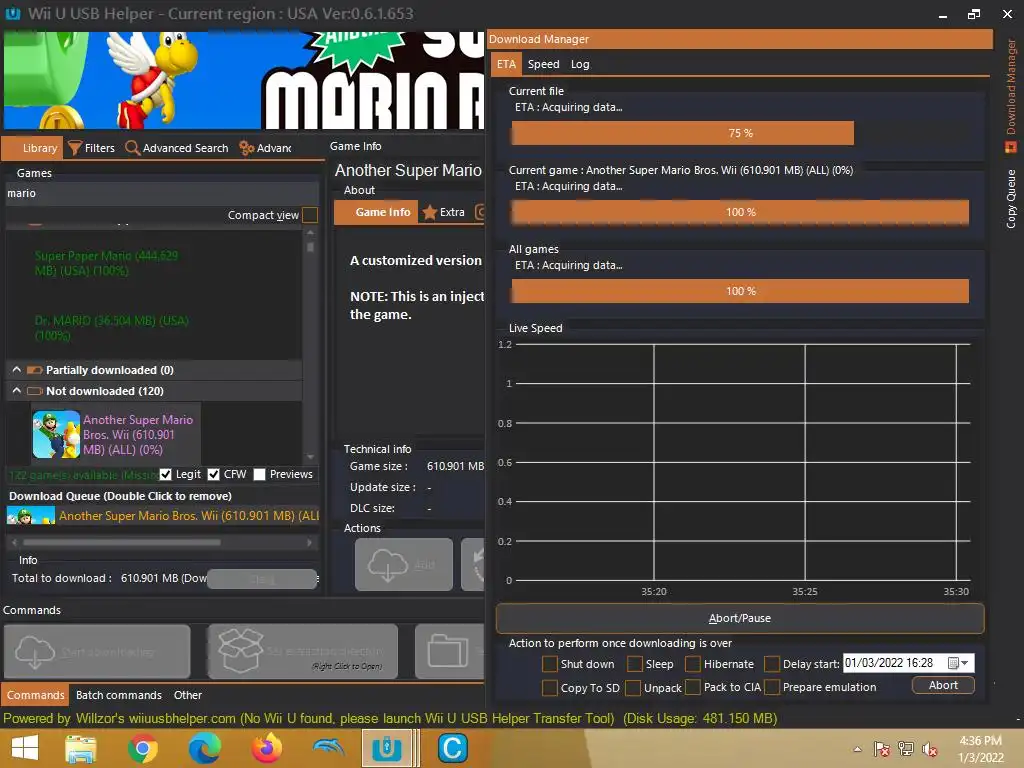Screen dimensions: 1024x768
Task: Click Wii U USB Helper taskbar icon
Action: click(387, 748)
